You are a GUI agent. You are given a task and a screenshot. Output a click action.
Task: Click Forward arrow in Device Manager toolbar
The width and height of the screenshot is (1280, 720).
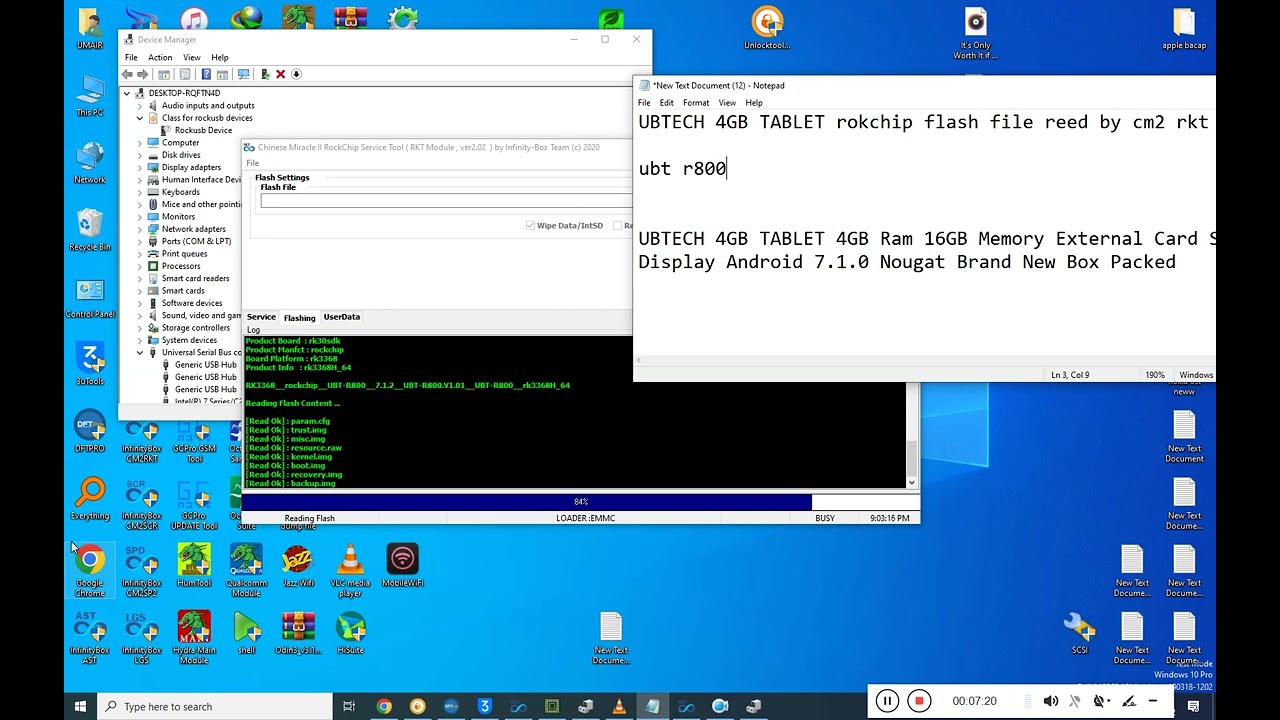143,74
